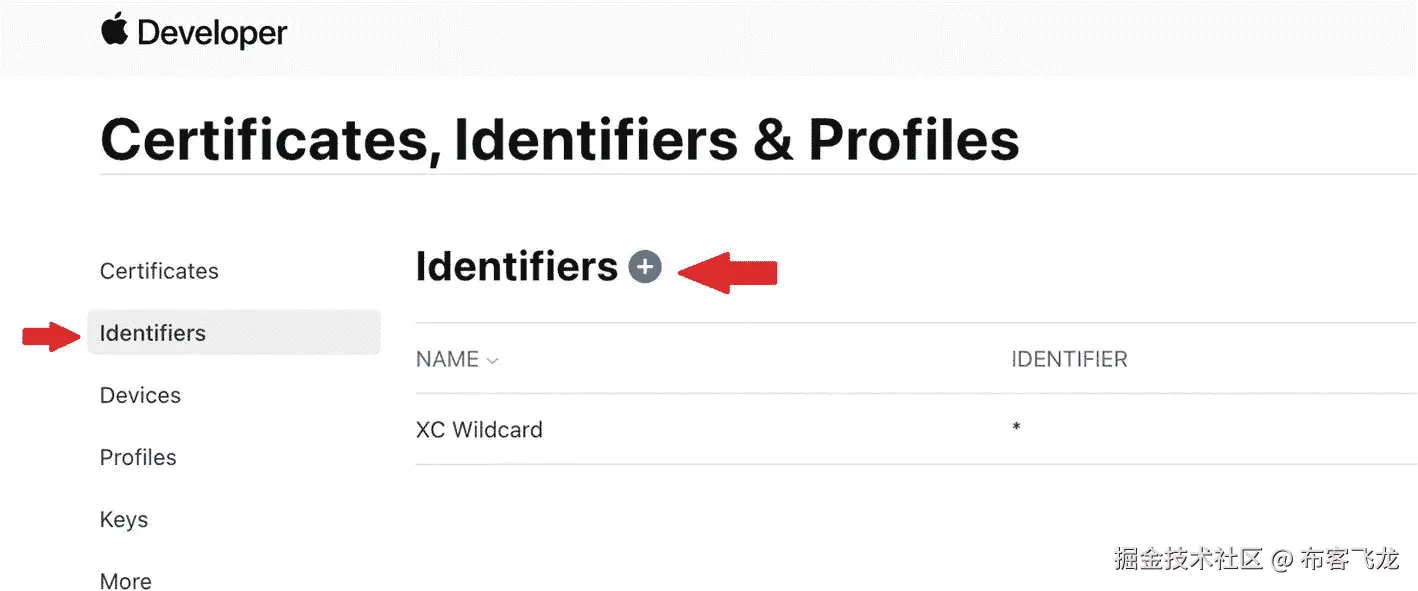Click the Apple logo icon
The width and height of the screenshot is (1418, 591).
(x=116, y=30)
